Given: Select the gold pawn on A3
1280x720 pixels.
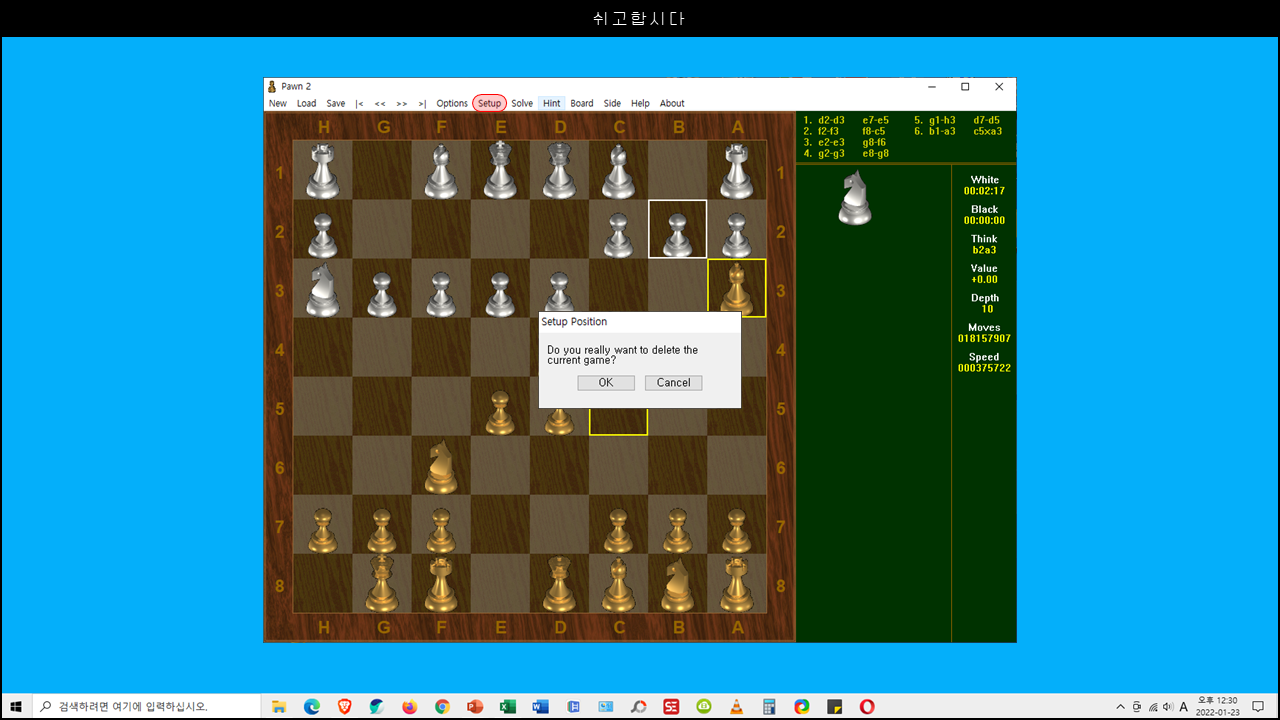Looking at the screenshot, I should [x=736, y=289].
